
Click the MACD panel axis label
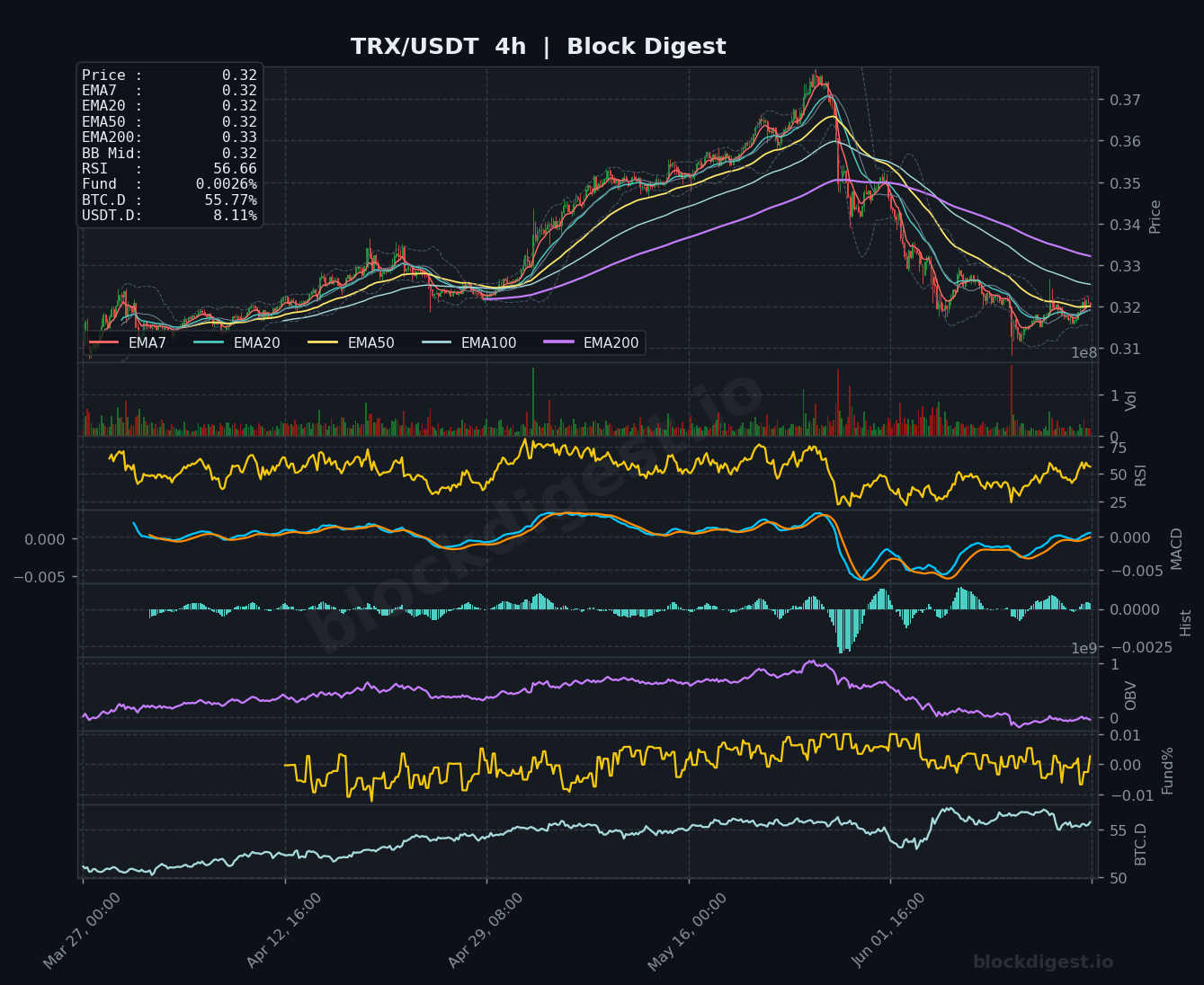1177,548
